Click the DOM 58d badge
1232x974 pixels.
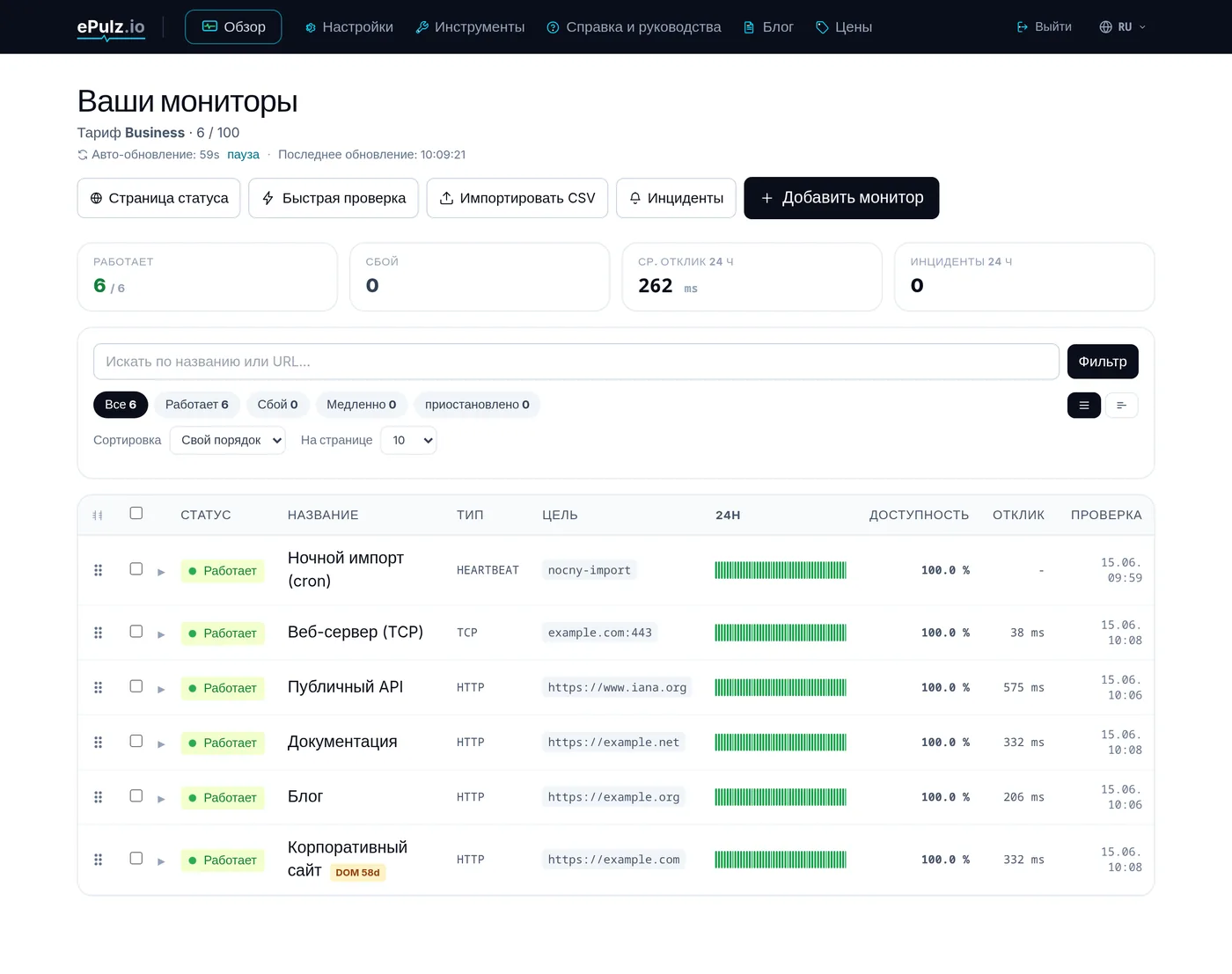pos(357,873)
